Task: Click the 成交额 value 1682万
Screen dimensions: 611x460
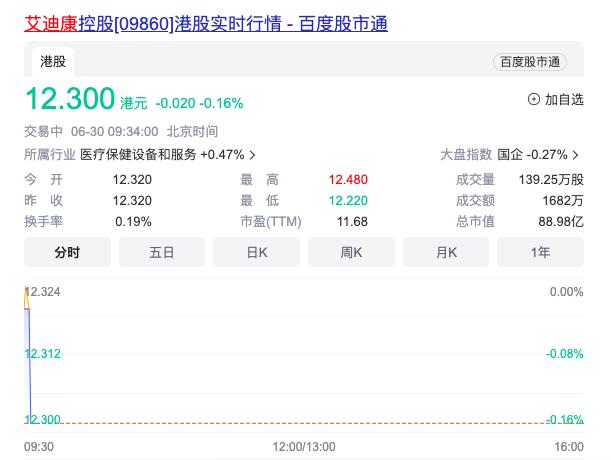Action: pyautogui.click(x=563, y=201)
